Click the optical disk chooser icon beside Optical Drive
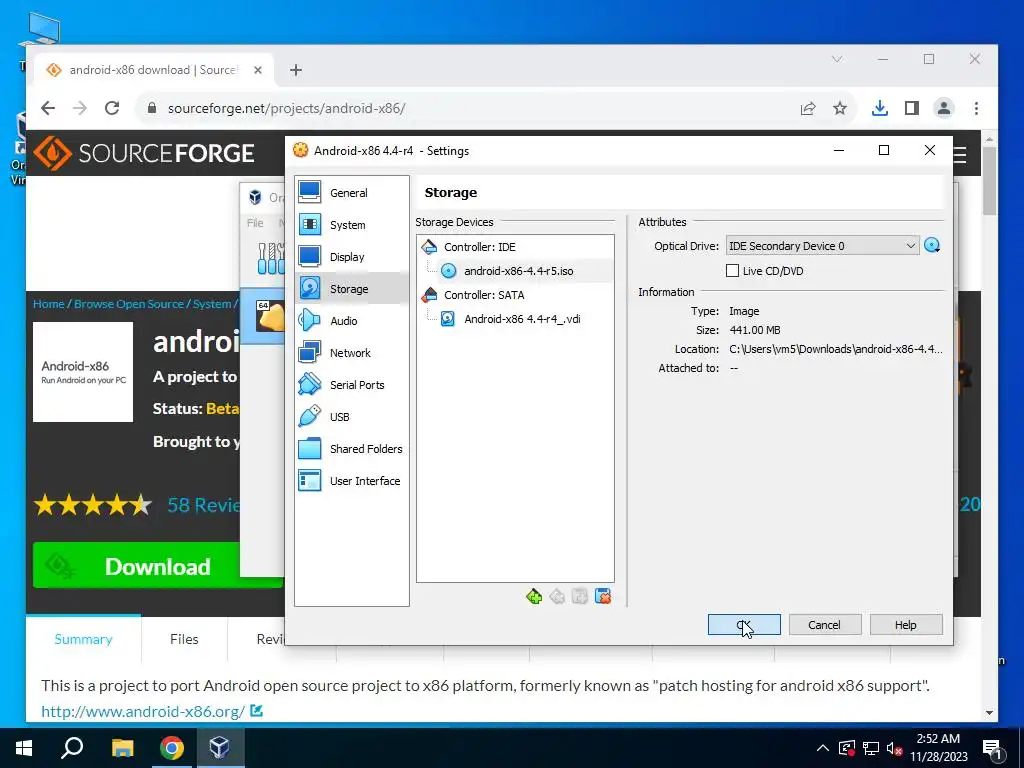Image resolution: width=1024 pixels, height=768 pixels. (x=932, y=246)
